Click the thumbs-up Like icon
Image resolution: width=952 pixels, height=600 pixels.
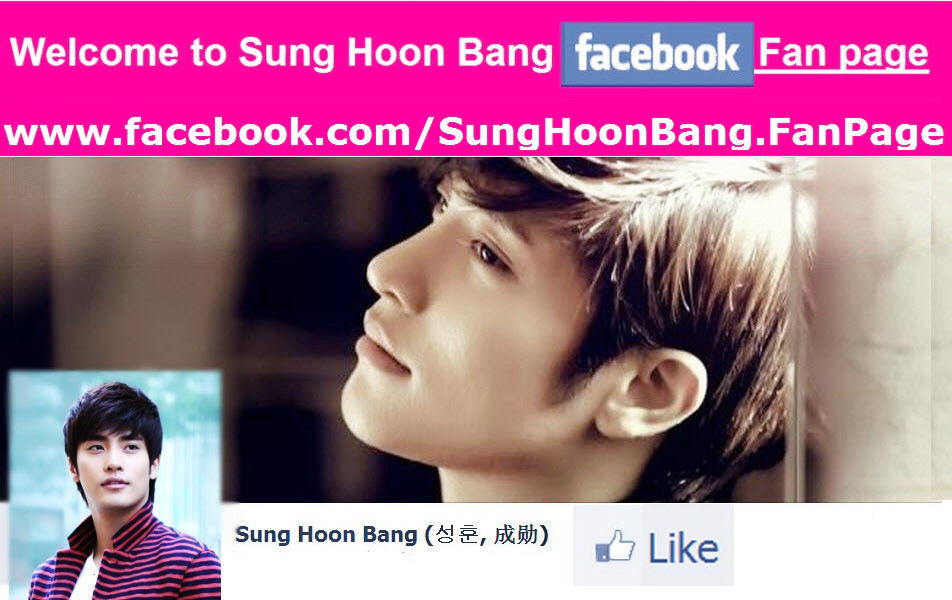tap(615, 545)
